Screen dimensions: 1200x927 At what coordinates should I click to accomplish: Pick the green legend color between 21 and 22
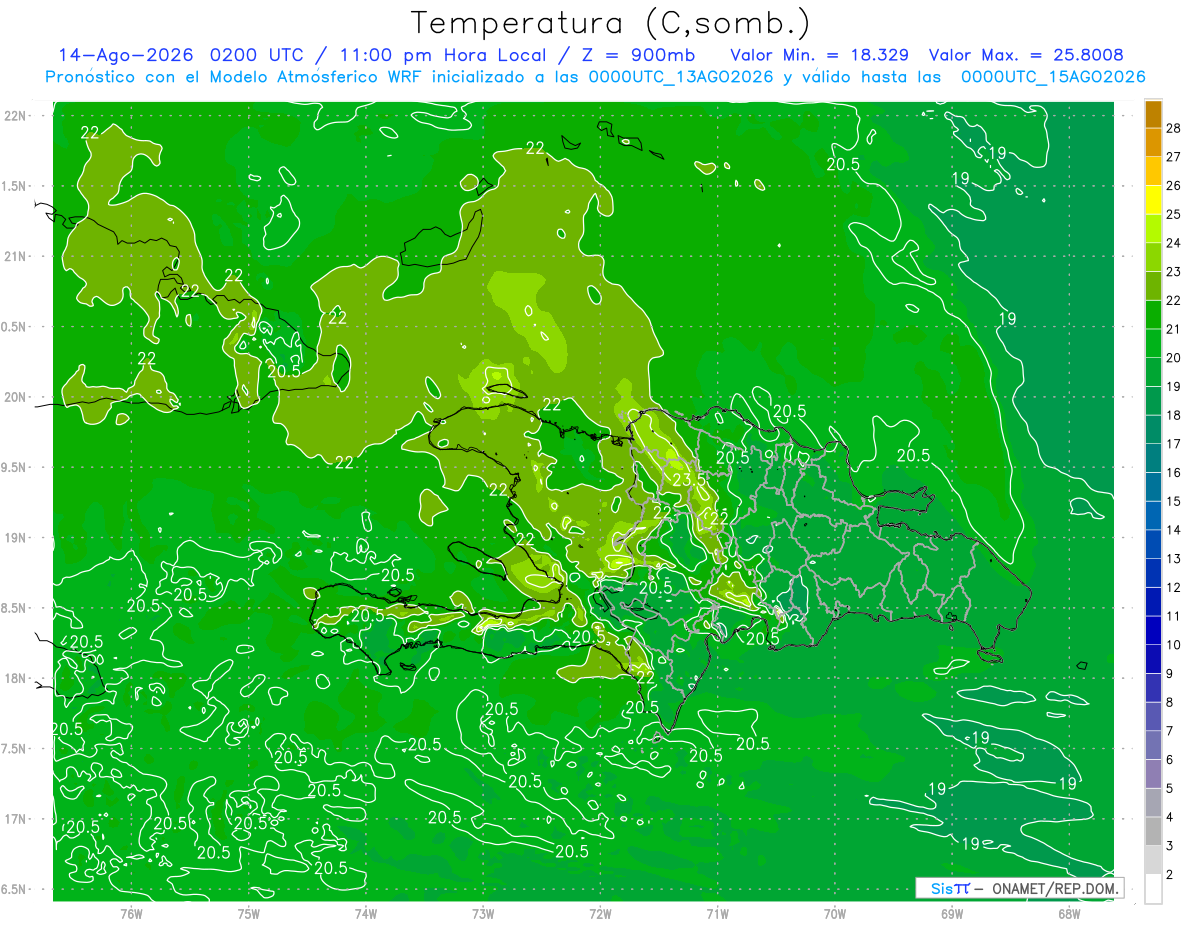[x=1153, y=315]
